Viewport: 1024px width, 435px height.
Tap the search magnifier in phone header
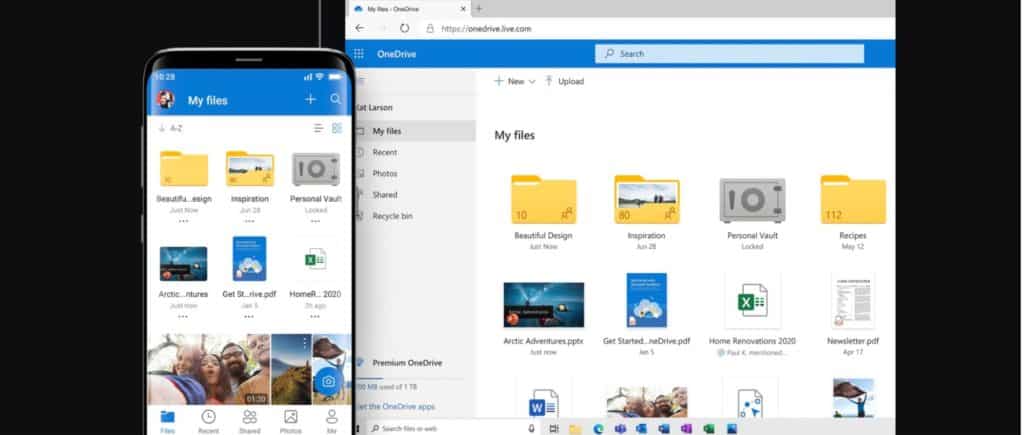(x=336, y=99)
